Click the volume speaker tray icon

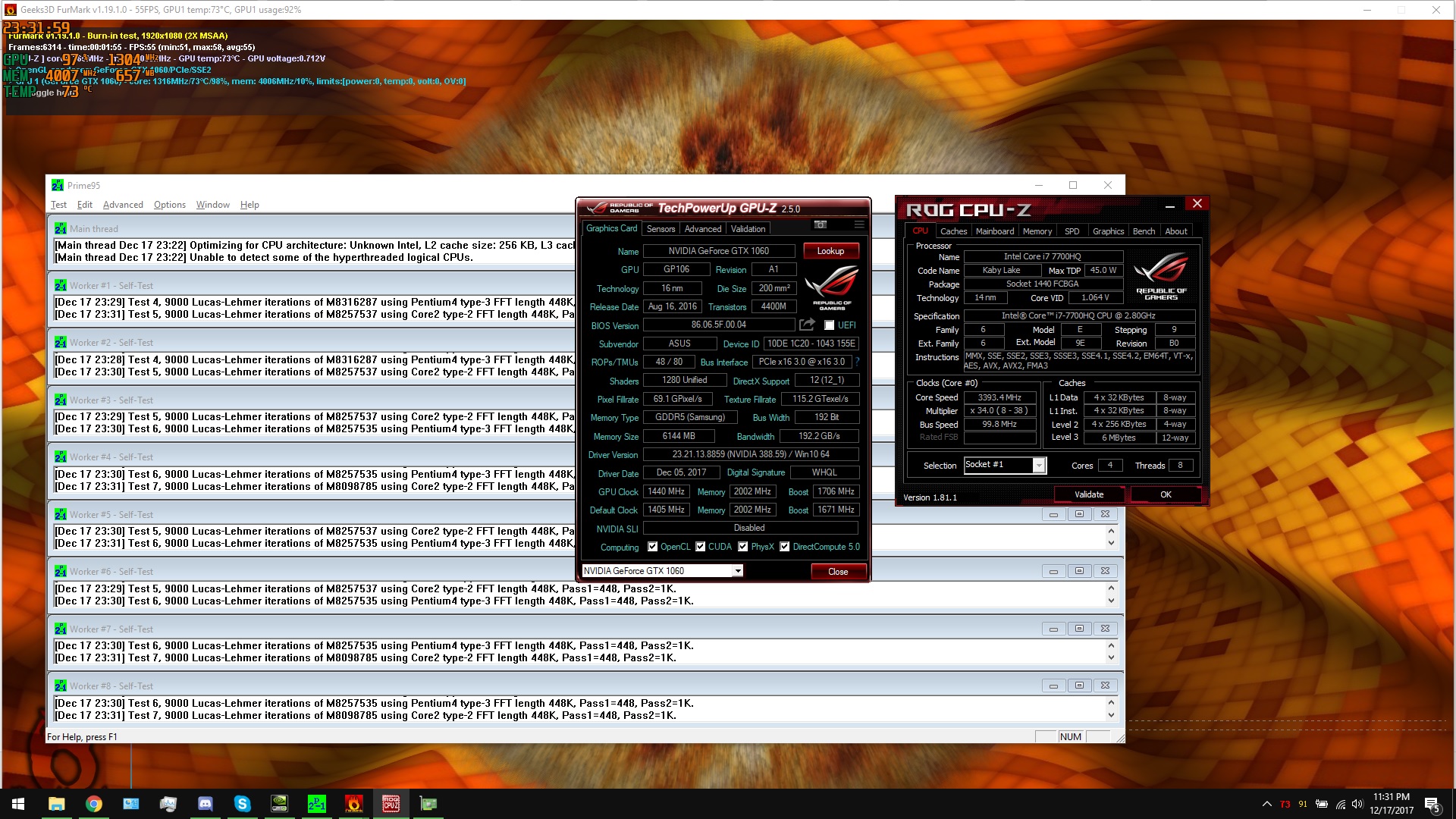point(1357,804)
